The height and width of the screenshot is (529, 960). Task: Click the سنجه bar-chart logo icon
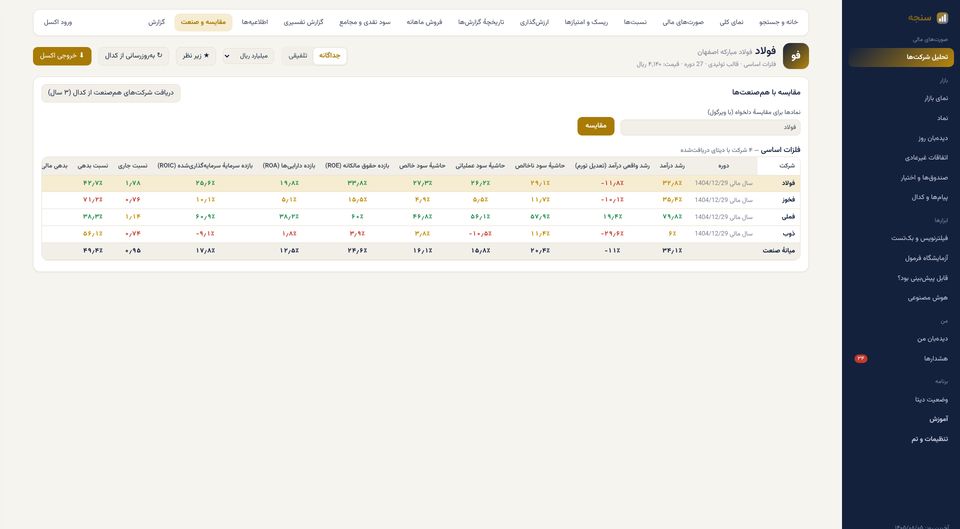coord(942,18)
